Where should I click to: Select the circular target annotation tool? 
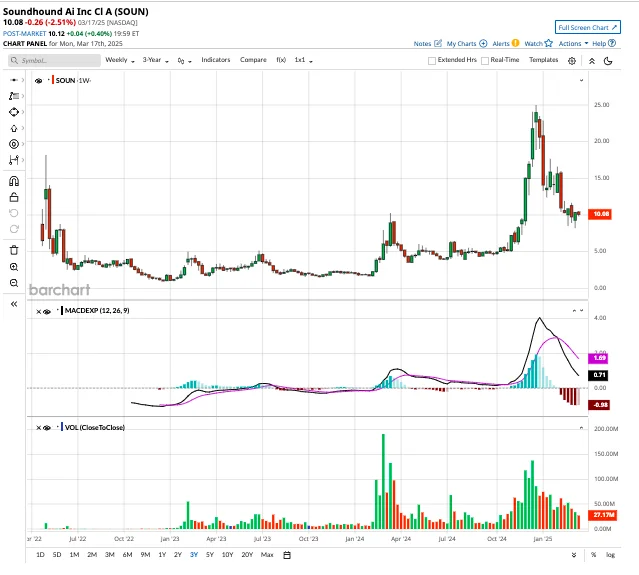pos(14,144)
